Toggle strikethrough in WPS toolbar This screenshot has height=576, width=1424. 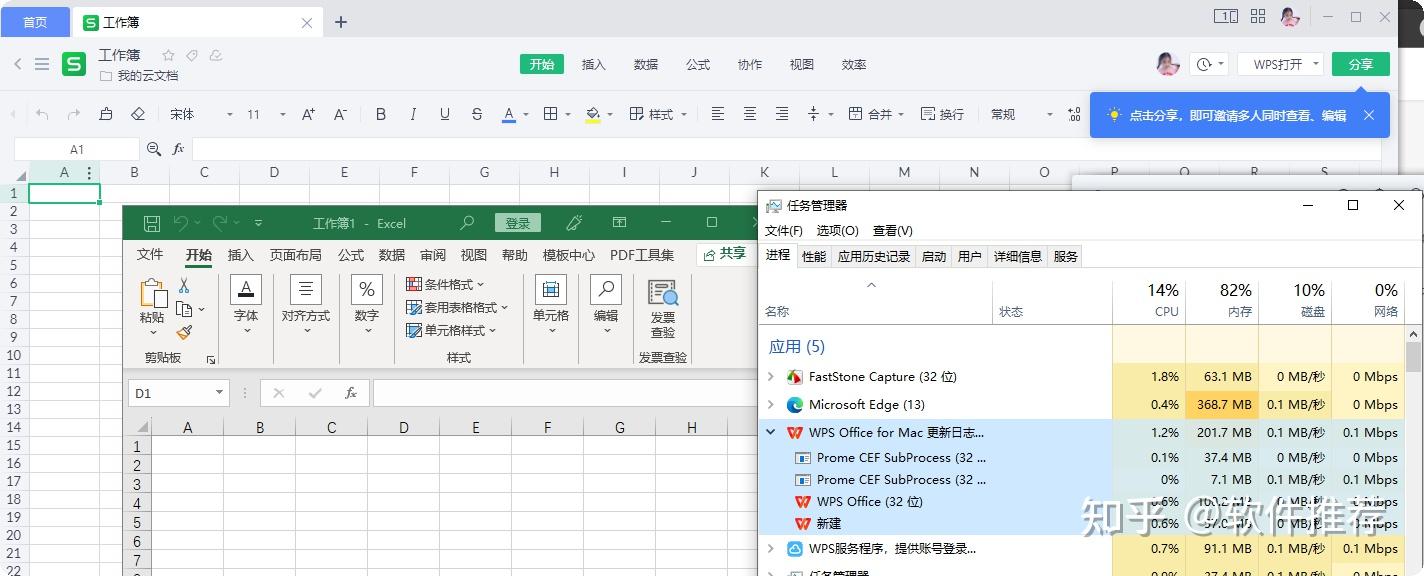click(x=477, y=115)
